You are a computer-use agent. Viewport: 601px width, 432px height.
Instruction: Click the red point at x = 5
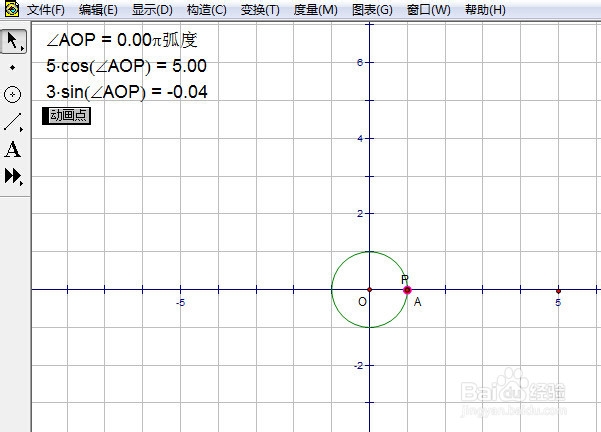click(x=558, y=291)
